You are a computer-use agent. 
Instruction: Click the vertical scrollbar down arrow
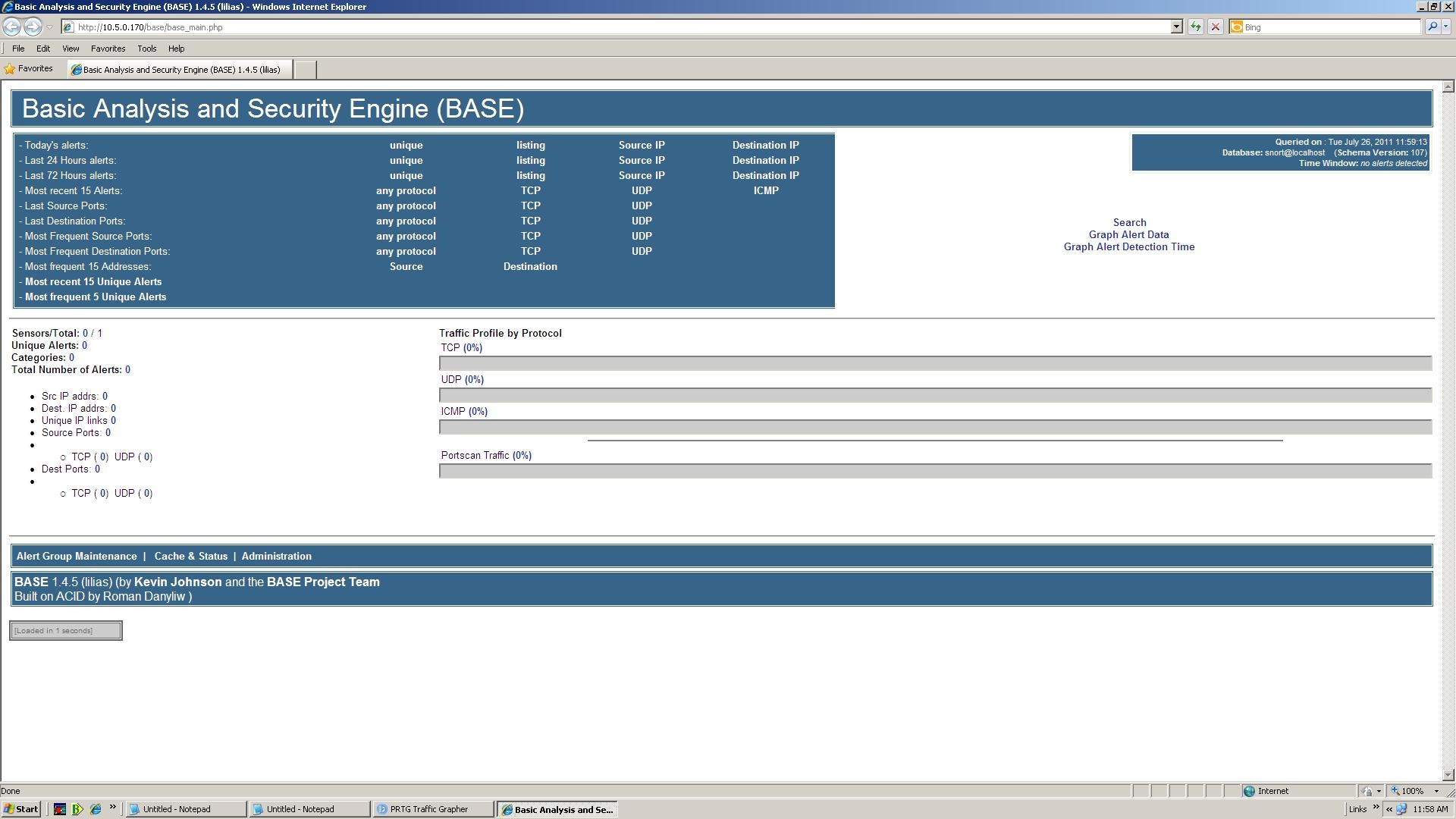tap(1448, 775)
